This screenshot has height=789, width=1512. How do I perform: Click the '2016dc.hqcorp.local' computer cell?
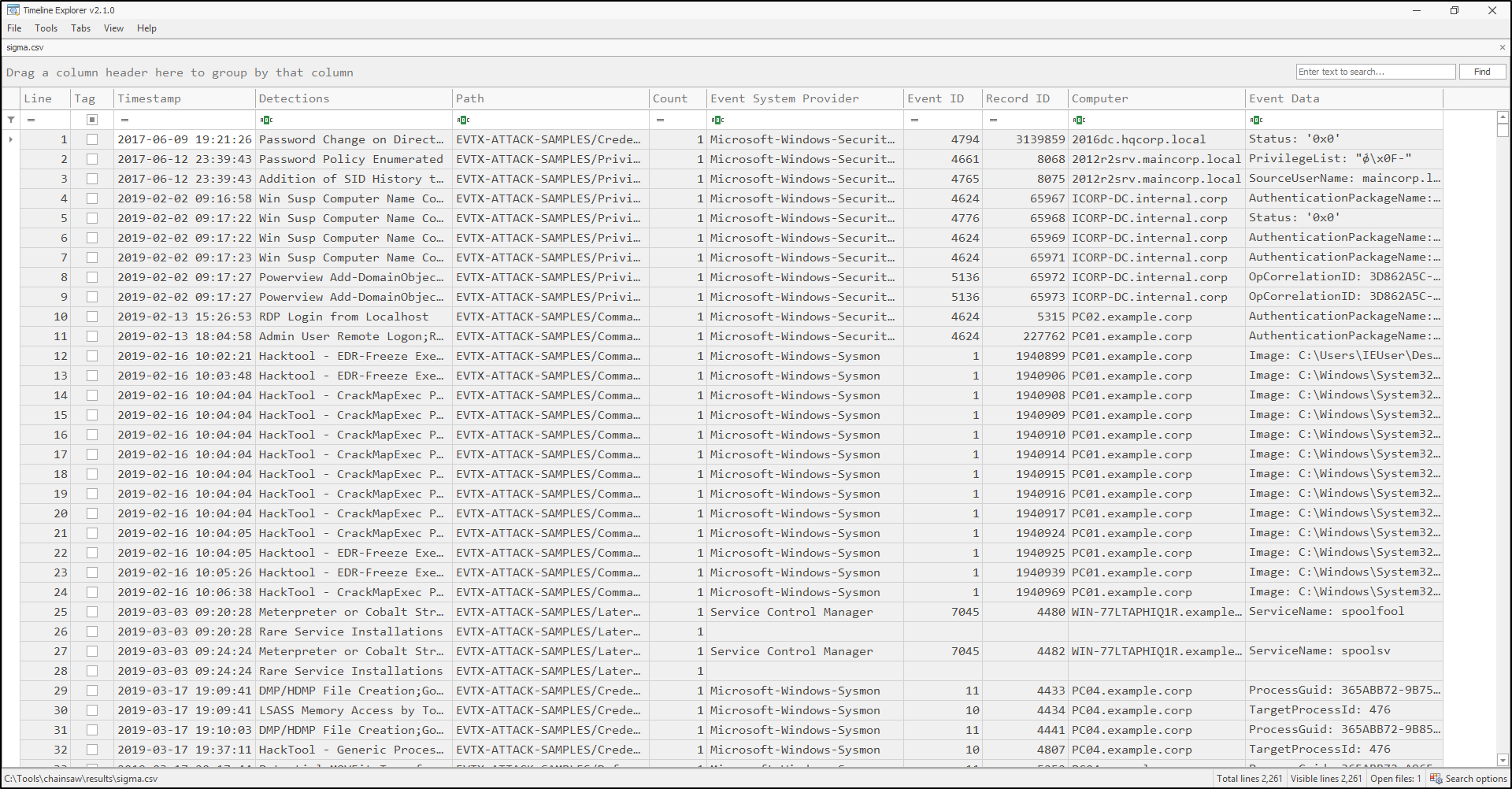[1157, 139]
